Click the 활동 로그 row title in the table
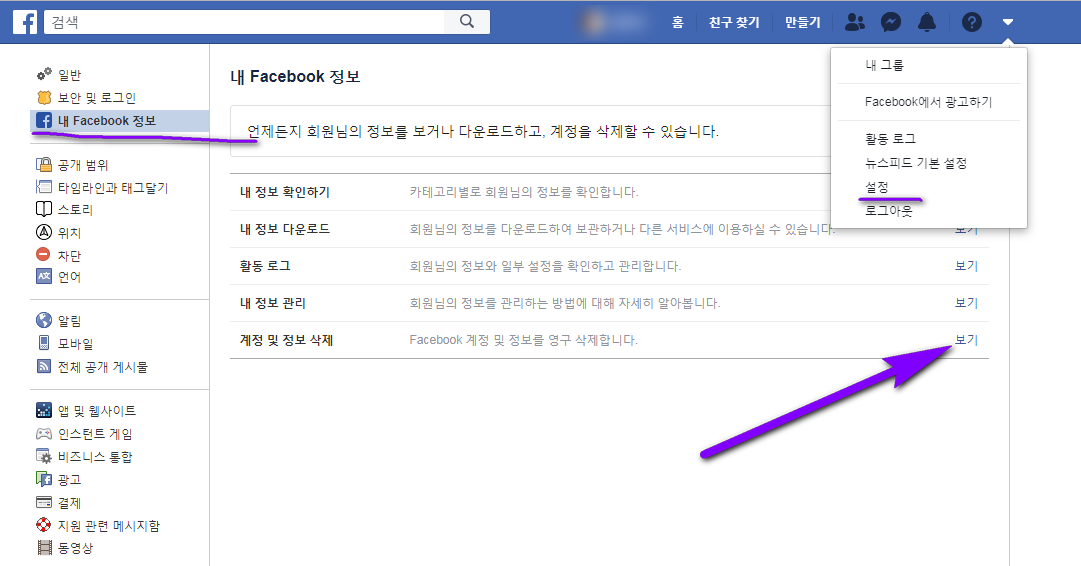 (x=265, y=265)
